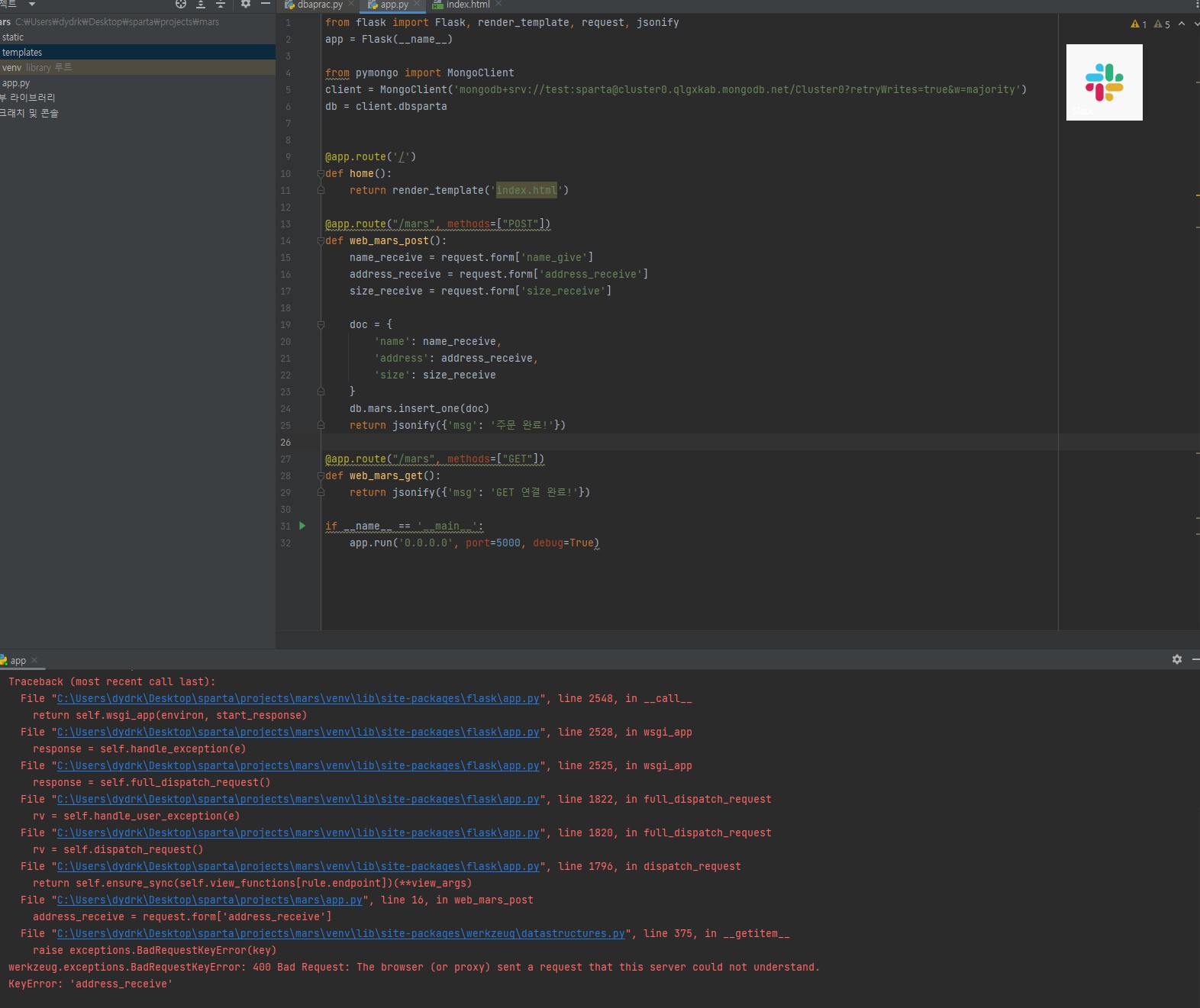Select the venv library root folder
Screen dimensions: 1200x1008
coord(137,68)
